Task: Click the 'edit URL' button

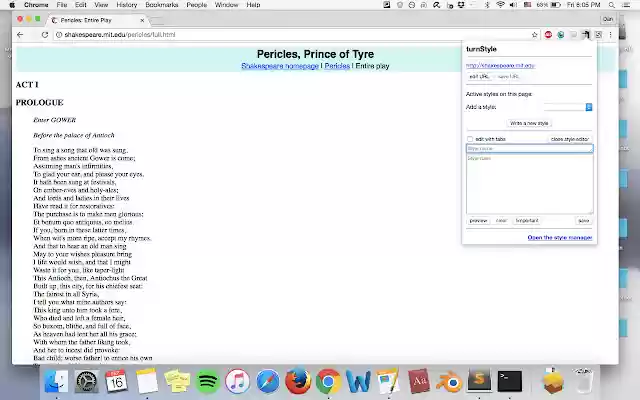Action: (x=479, y=76)
